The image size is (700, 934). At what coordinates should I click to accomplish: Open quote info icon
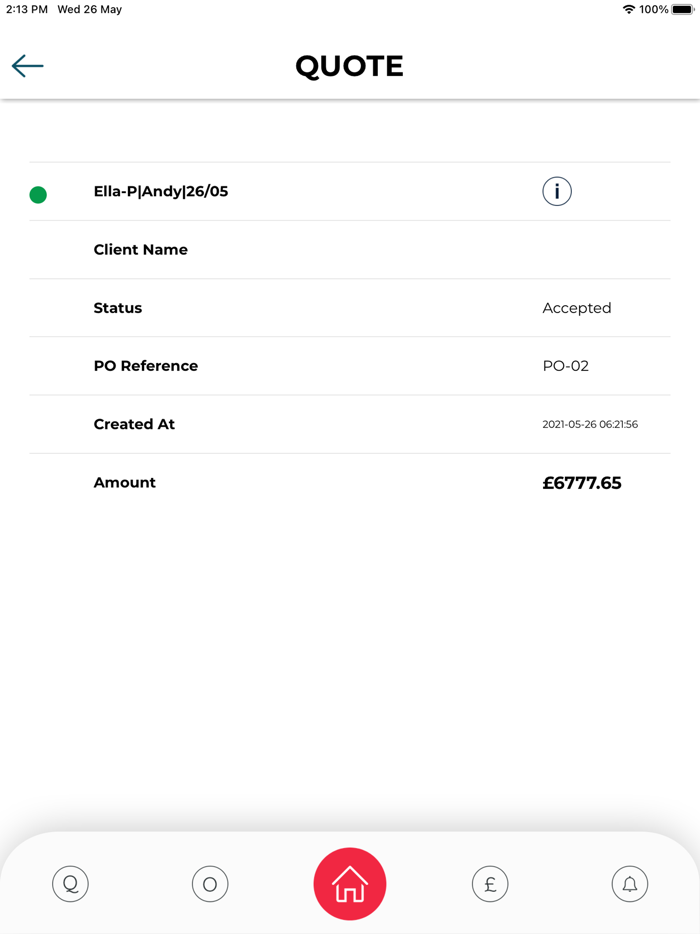pos(557,191)
